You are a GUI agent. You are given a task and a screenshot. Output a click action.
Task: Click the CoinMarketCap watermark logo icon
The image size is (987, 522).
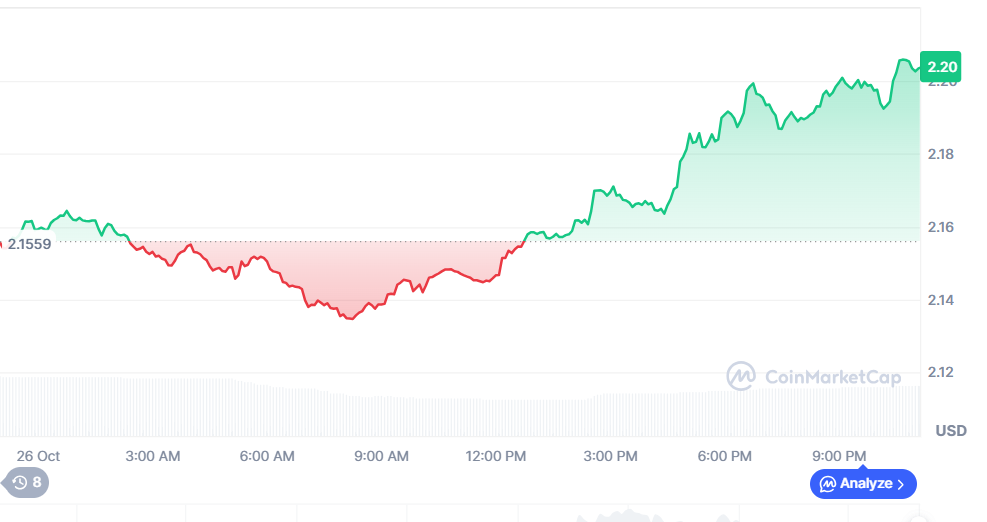(741, 376)
